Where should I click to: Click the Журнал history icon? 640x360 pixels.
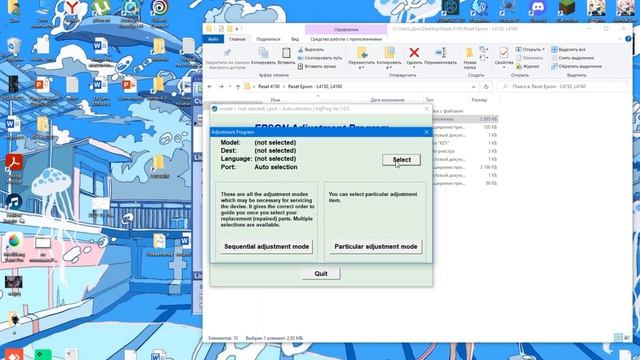(x=519, y=66)
